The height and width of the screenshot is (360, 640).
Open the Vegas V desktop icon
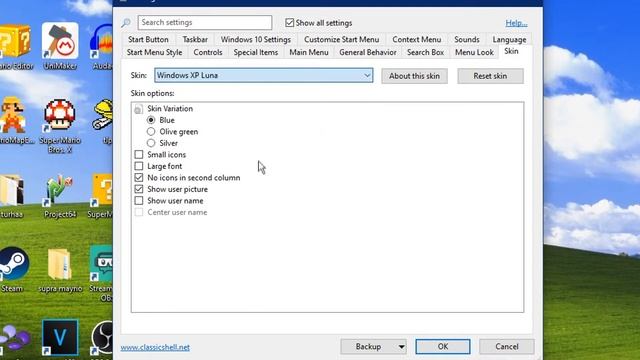click(x=60, y=337)
